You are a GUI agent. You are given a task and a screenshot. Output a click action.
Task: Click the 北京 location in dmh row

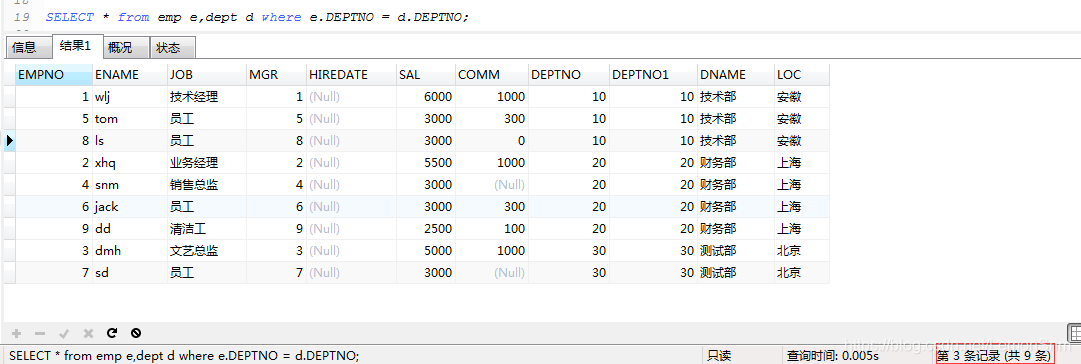click(801, 251)
